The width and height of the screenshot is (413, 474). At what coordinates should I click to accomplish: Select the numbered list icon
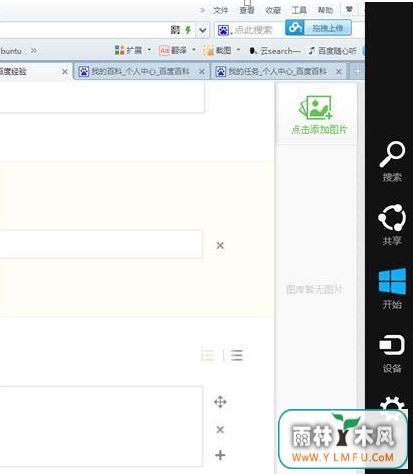coord(209,355)
